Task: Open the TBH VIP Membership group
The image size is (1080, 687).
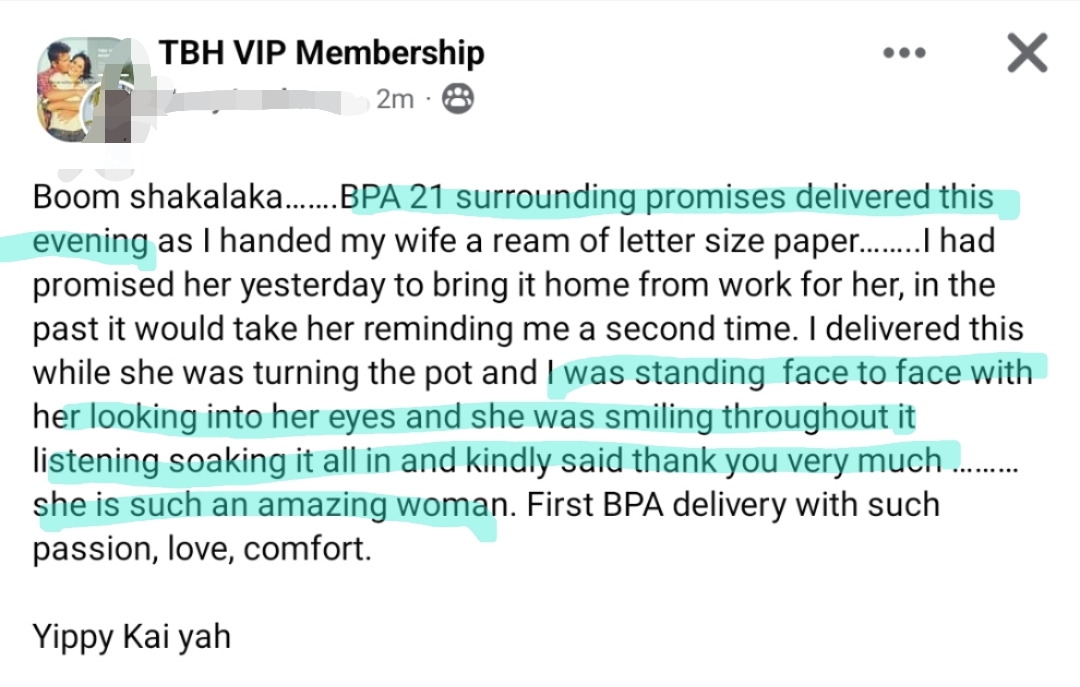Action: 321,53
